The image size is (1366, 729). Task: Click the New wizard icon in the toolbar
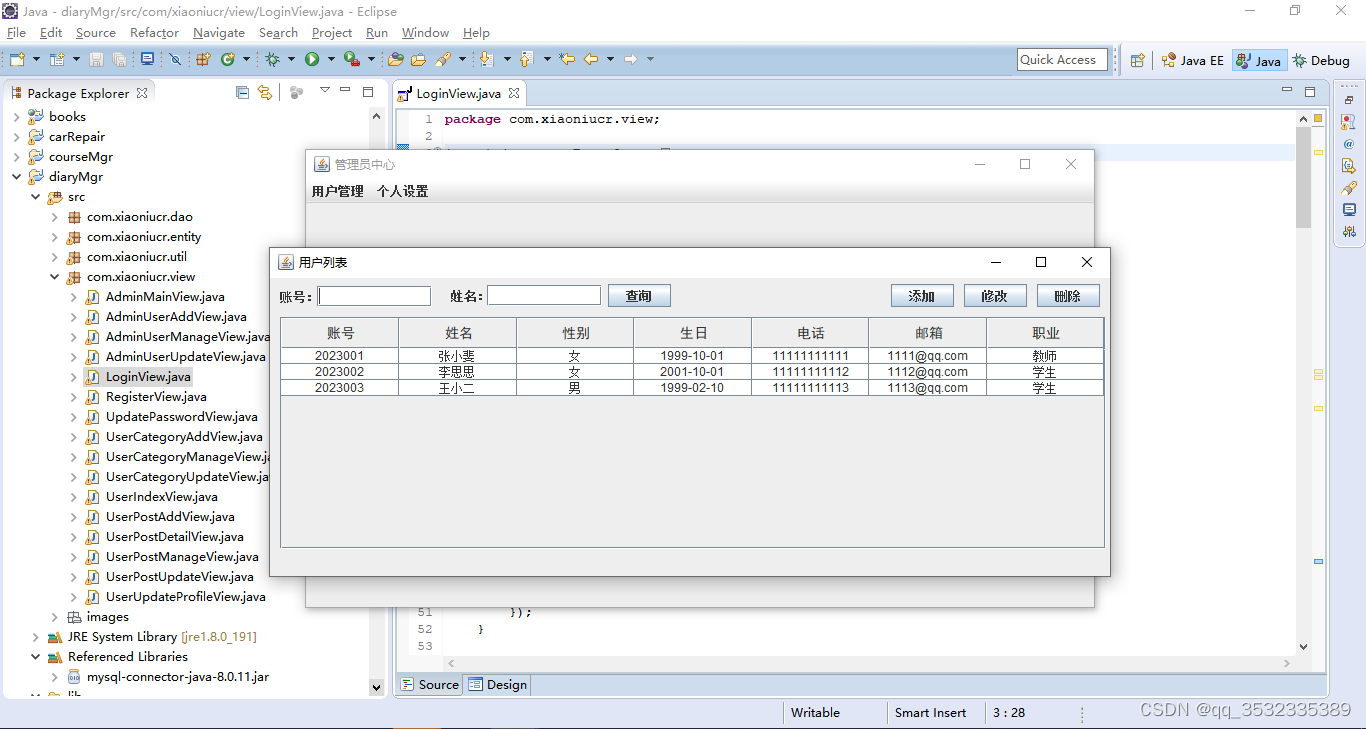pyautogui.click(x=17, y=60)
